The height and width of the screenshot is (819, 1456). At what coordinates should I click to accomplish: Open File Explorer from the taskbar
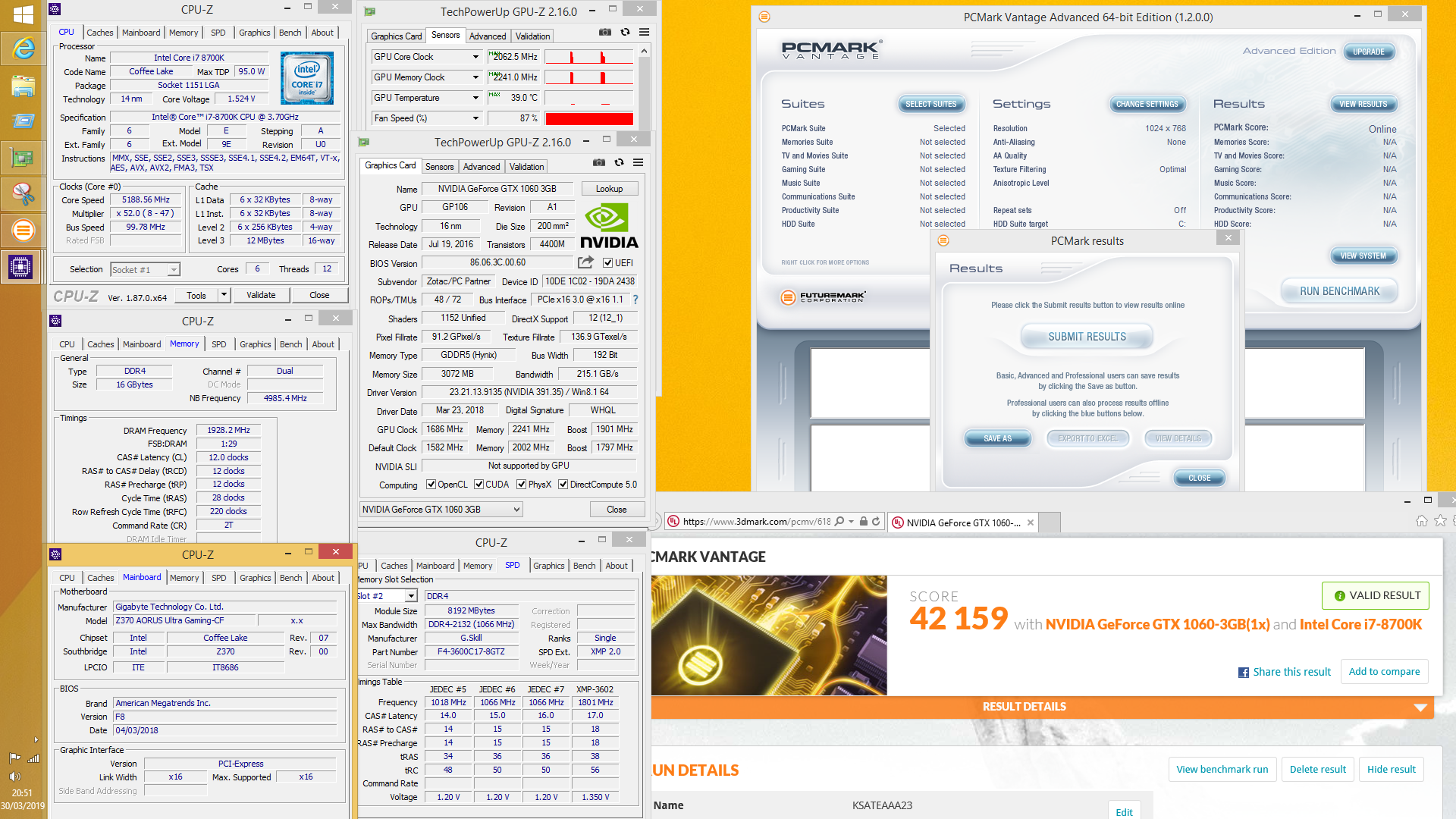(x=23, y=86)
